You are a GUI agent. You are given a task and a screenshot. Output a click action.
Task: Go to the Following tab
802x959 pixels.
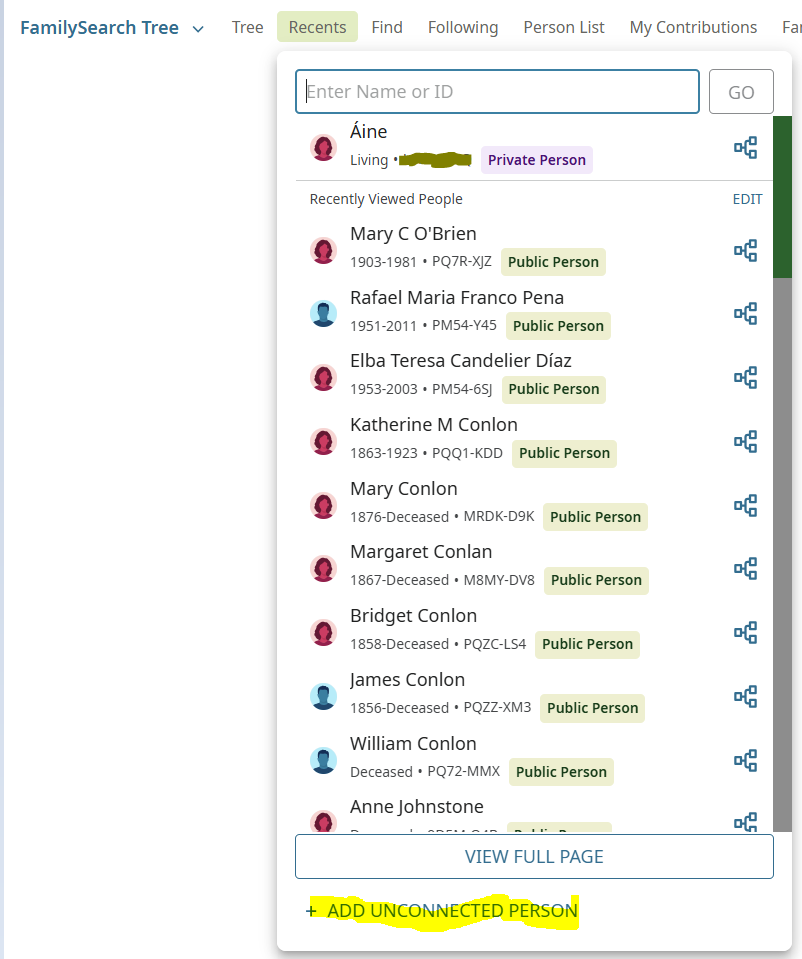(x=462, y=27)
